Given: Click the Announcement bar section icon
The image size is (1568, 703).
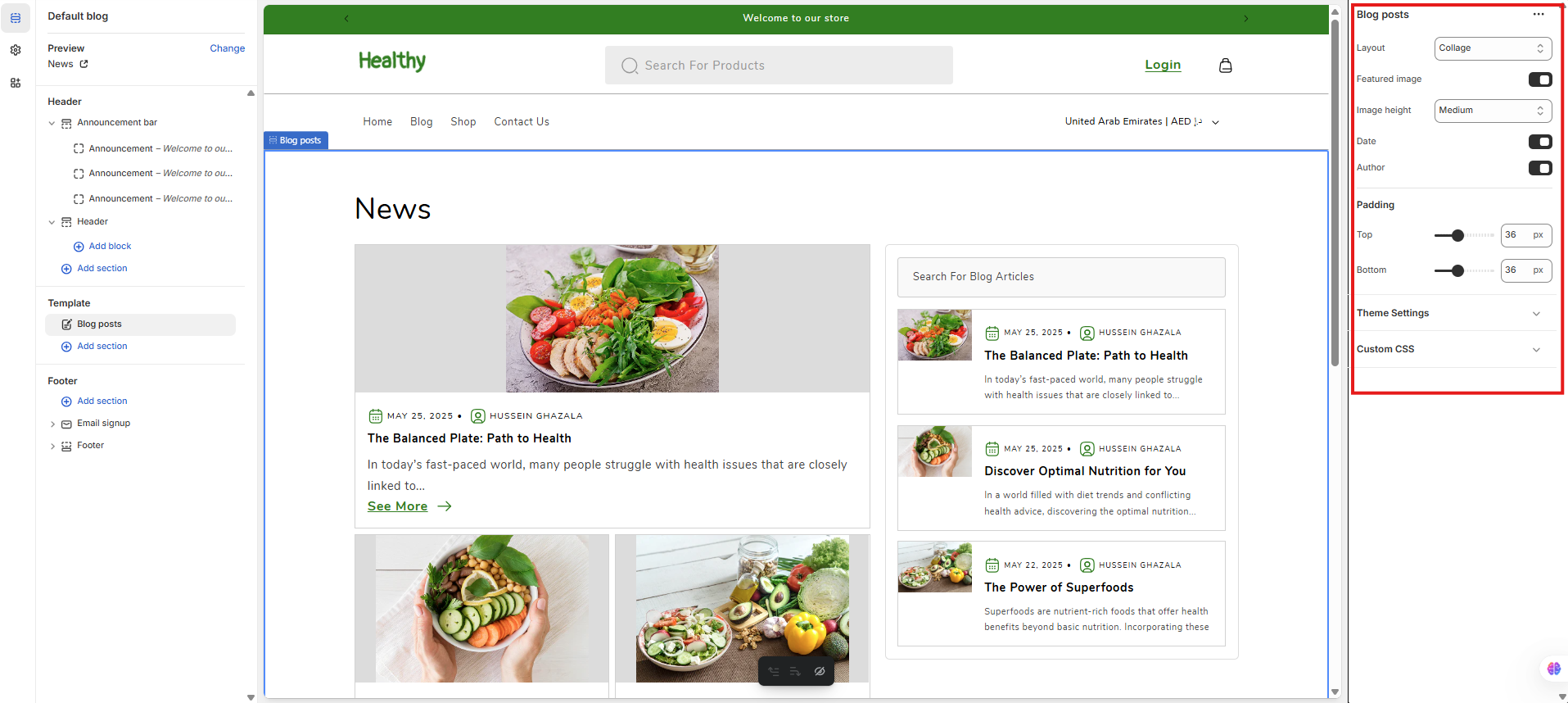Looking at the screenshot, I should [x=66, y=123].
